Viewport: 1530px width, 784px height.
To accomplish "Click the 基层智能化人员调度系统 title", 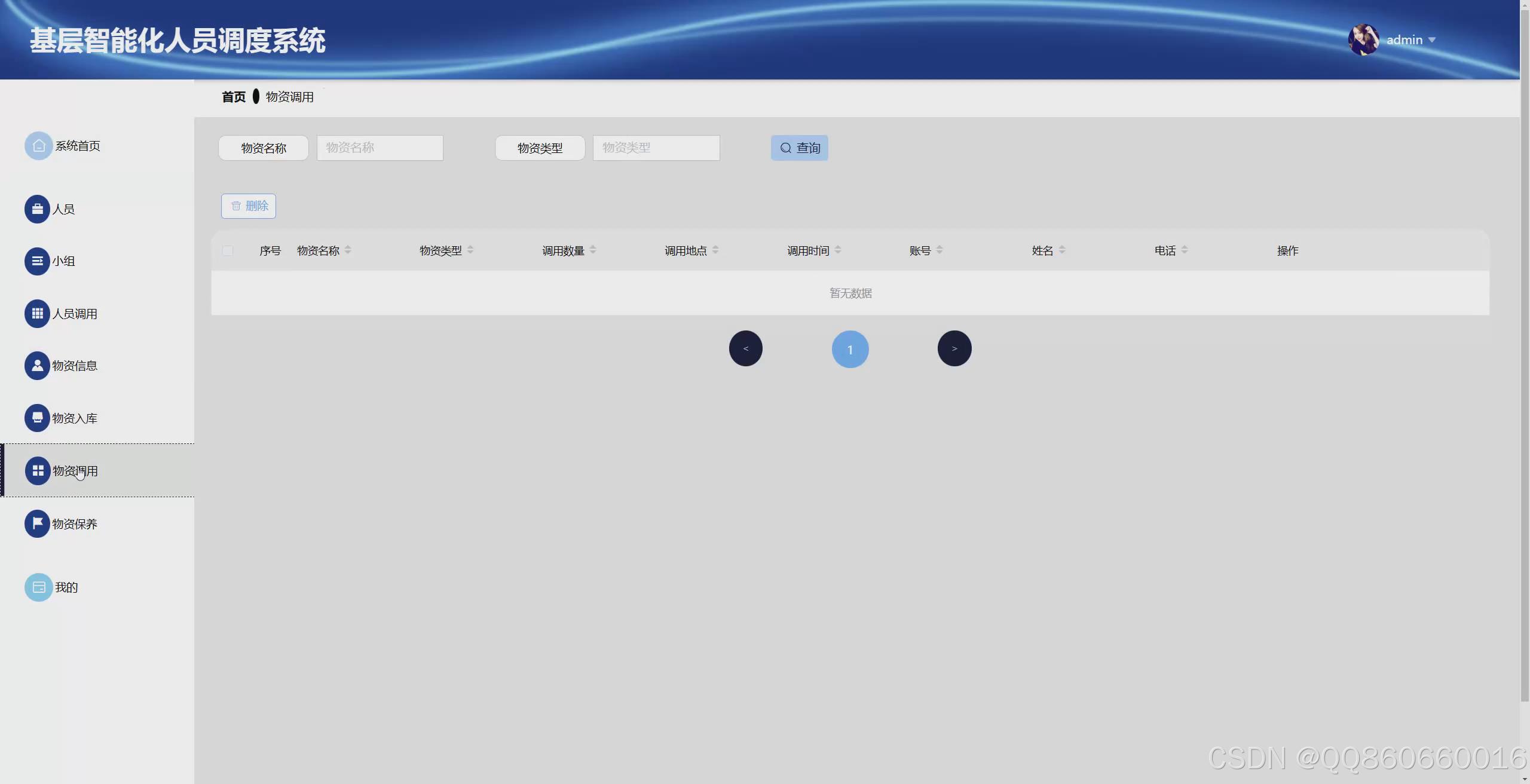I will pyautogui.click(x=178, y=41).
